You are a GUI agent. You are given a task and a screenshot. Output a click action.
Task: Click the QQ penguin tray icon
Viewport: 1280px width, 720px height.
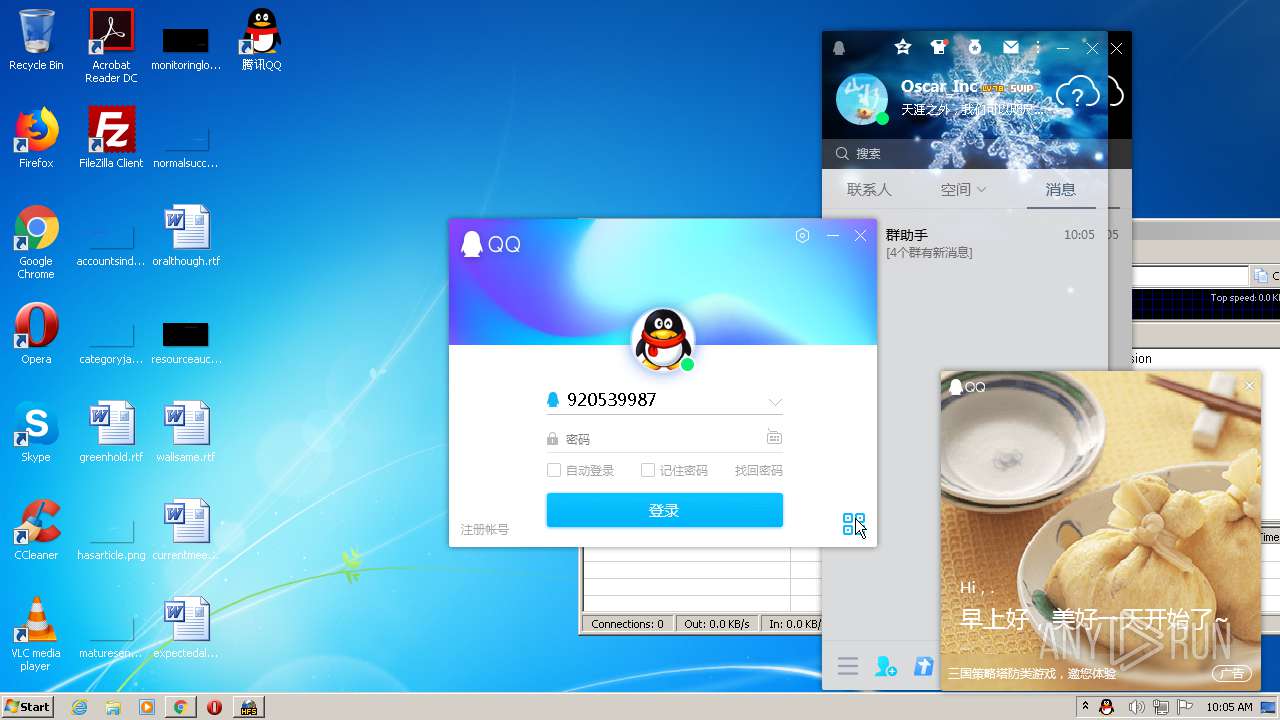click(x=1107, y=707)
